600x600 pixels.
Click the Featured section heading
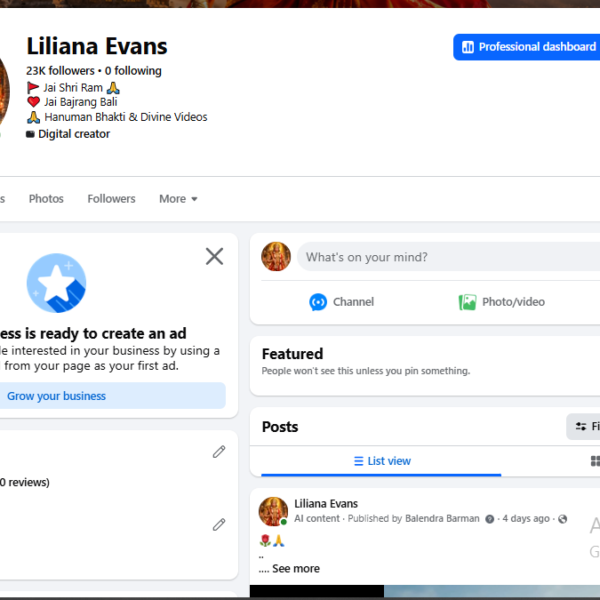[x=292, y=354]
